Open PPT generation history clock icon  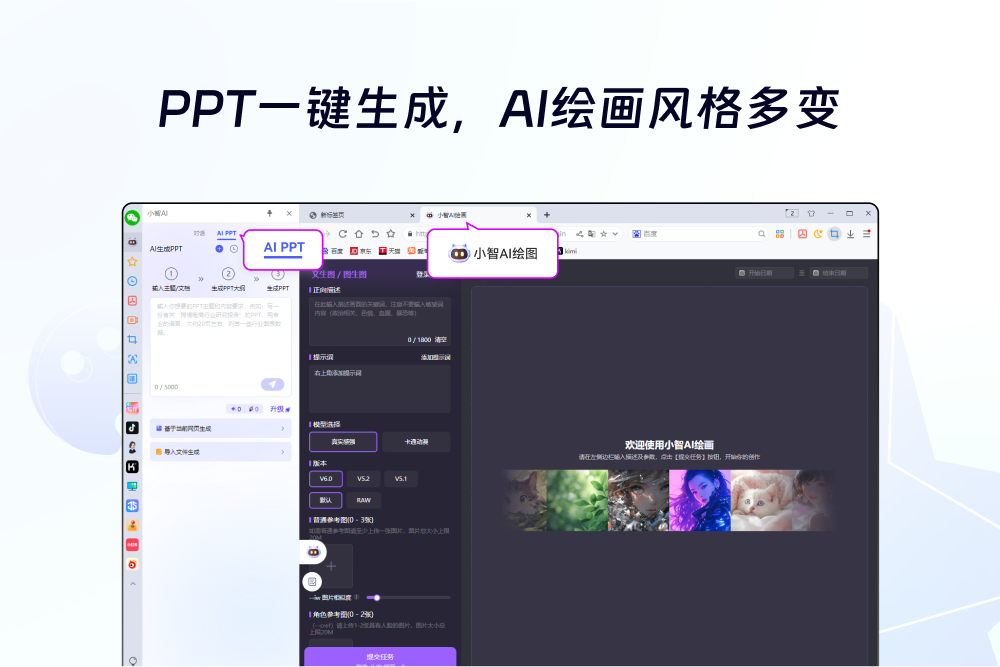click(x=233, y=249)
